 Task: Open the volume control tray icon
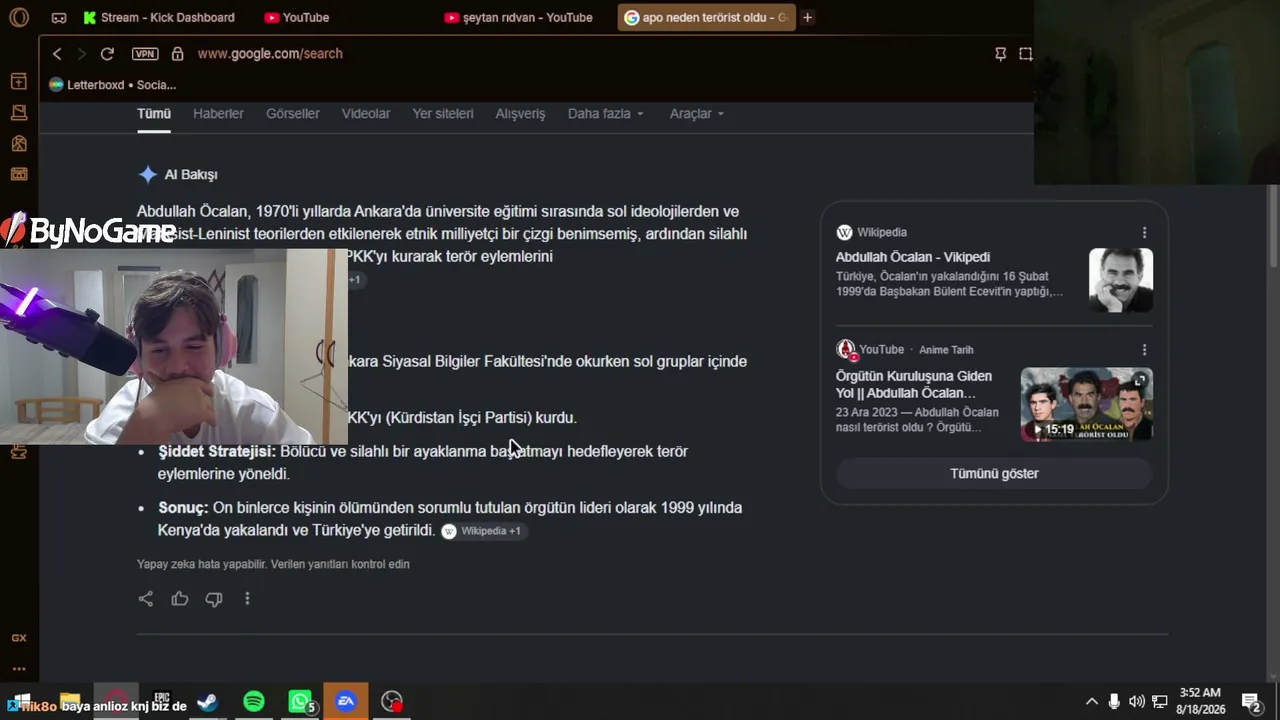[x=1137, y=702]
